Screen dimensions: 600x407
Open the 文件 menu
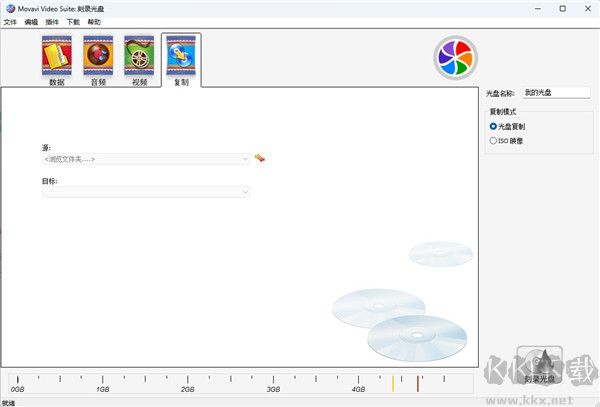[10, 22]
